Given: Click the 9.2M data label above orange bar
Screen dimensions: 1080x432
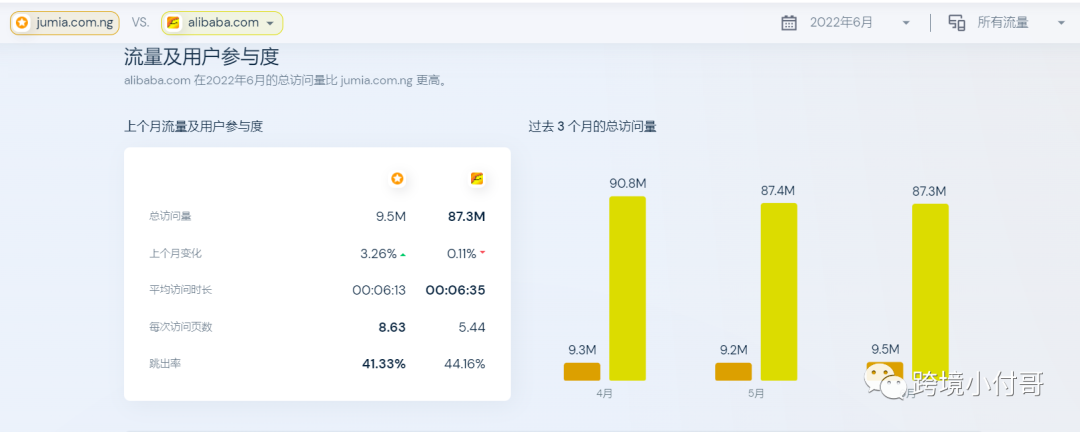Looking at the screenshot, I should 733,350.
